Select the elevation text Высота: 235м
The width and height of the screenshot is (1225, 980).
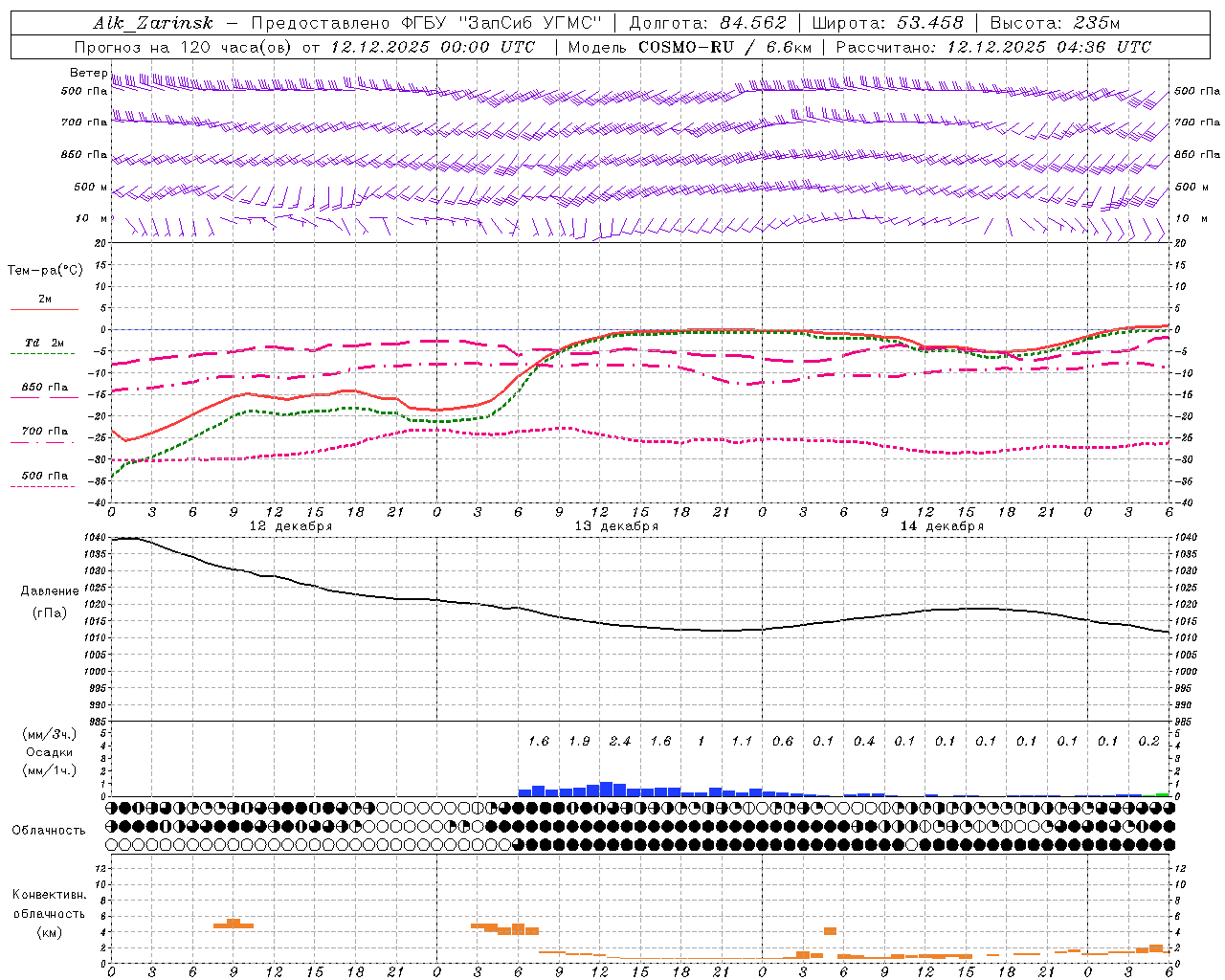1055,23
